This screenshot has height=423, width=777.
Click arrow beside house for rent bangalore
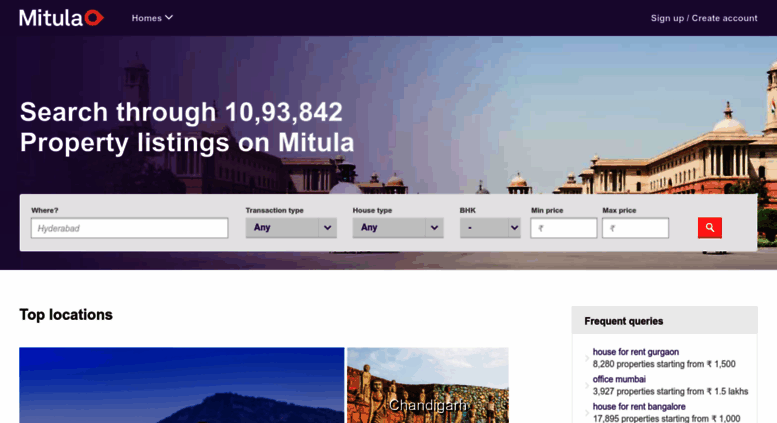pyautogui.click(x=587, y=413)
